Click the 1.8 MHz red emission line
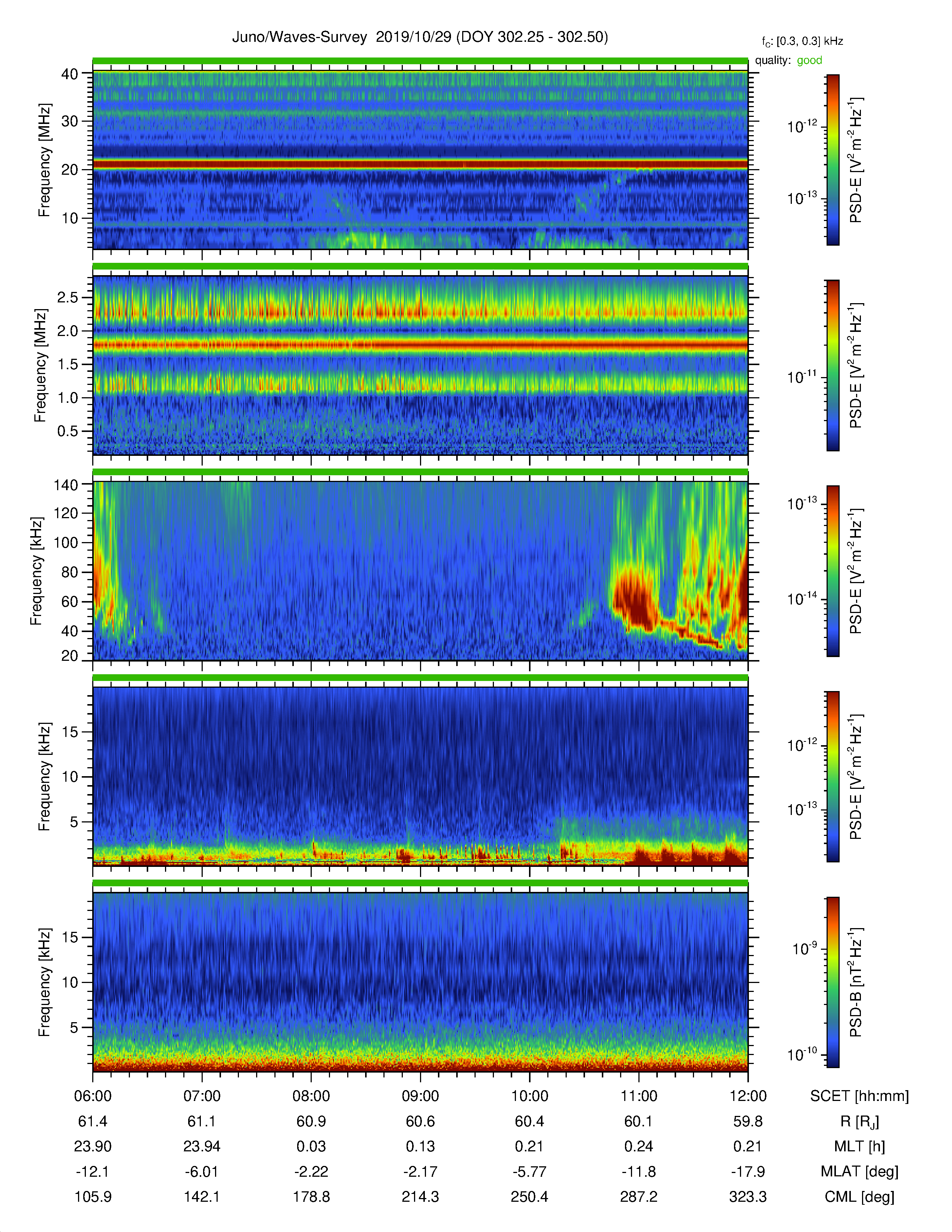Viewport: 952px width, 1232px height. tap(420, 344)
